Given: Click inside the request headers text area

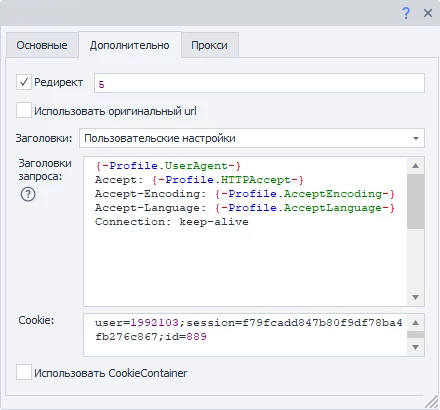Looking at the screenshot, I should tap(245, 231).
